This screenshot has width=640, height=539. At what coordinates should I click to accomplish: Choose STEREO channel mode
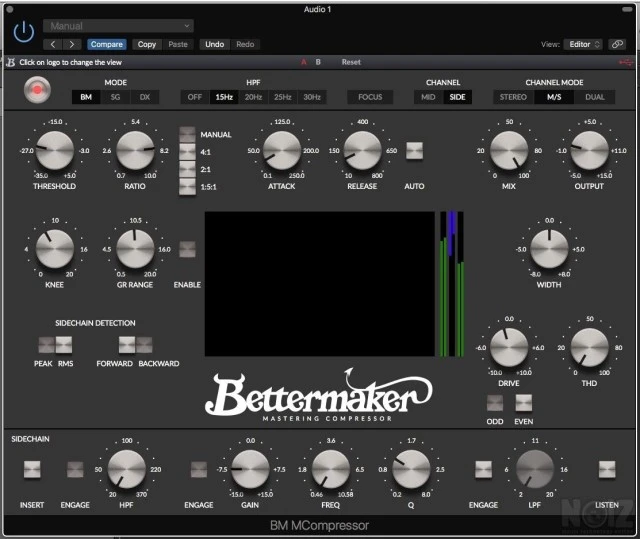click(513, 97)
